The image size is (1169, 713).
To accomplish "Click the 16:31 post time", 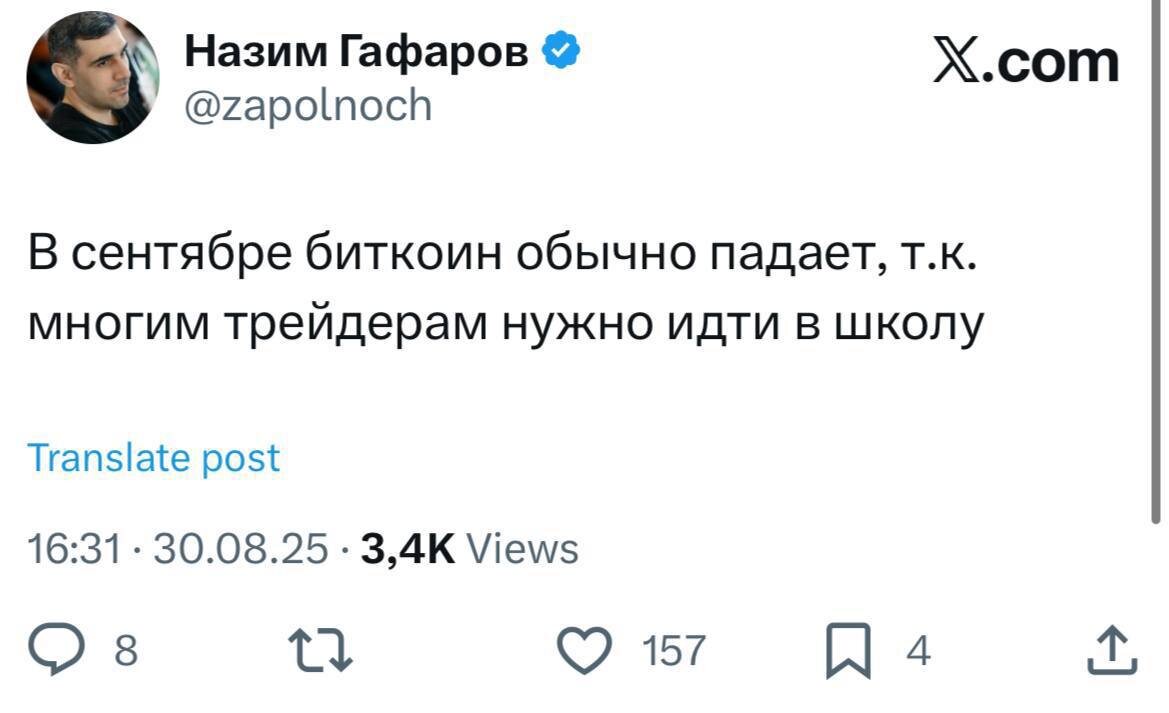I will (x=75, y=549).
